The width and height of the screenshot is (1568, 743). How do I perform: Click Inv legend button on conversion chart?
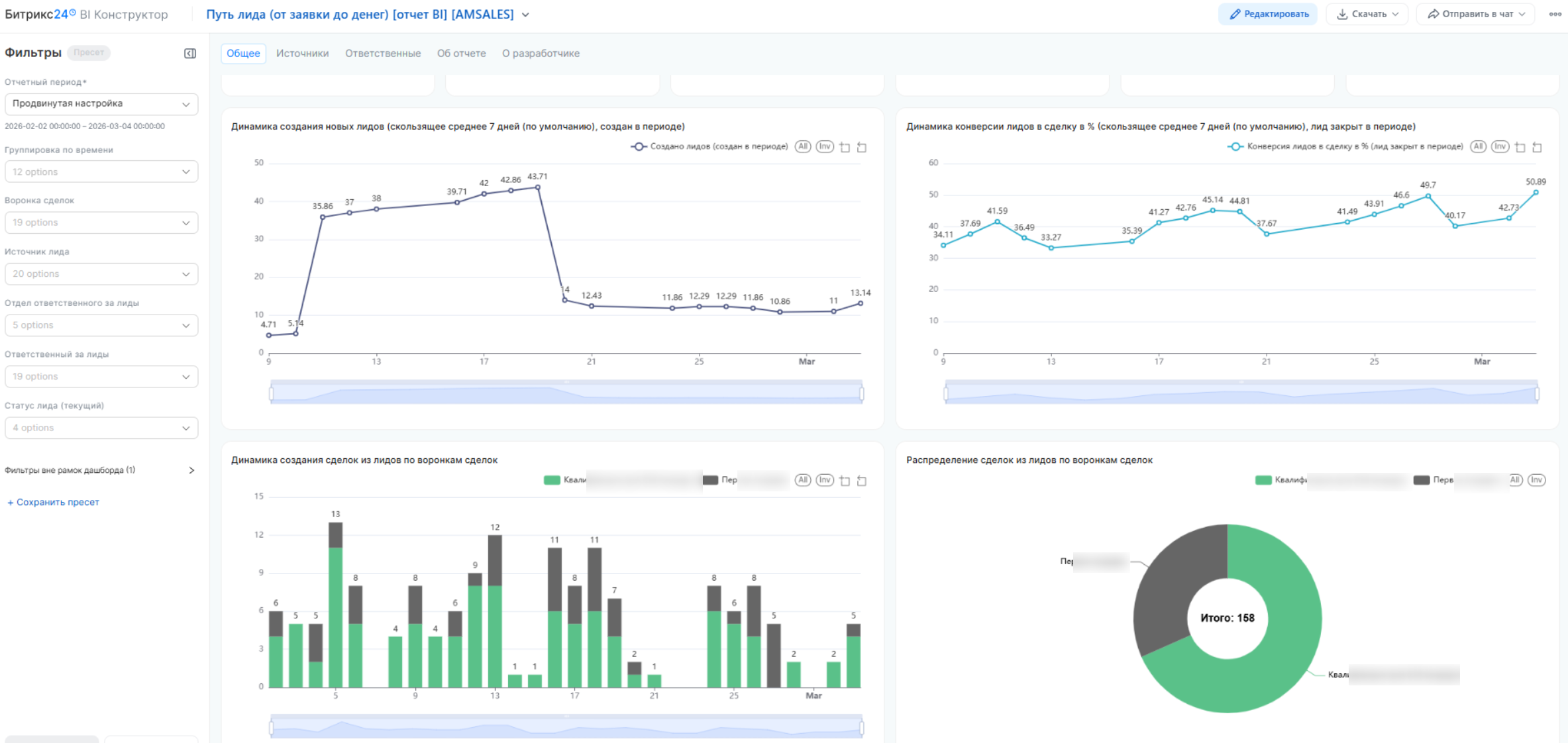(1500, 146)
